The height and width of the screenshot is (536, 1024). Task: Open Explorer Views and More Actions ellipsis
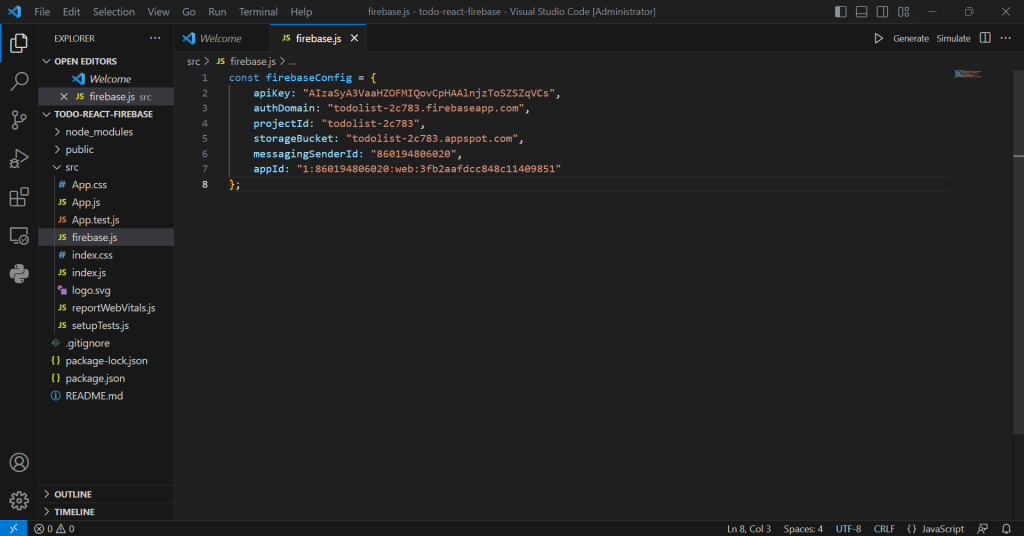click(x=155, y=39)
